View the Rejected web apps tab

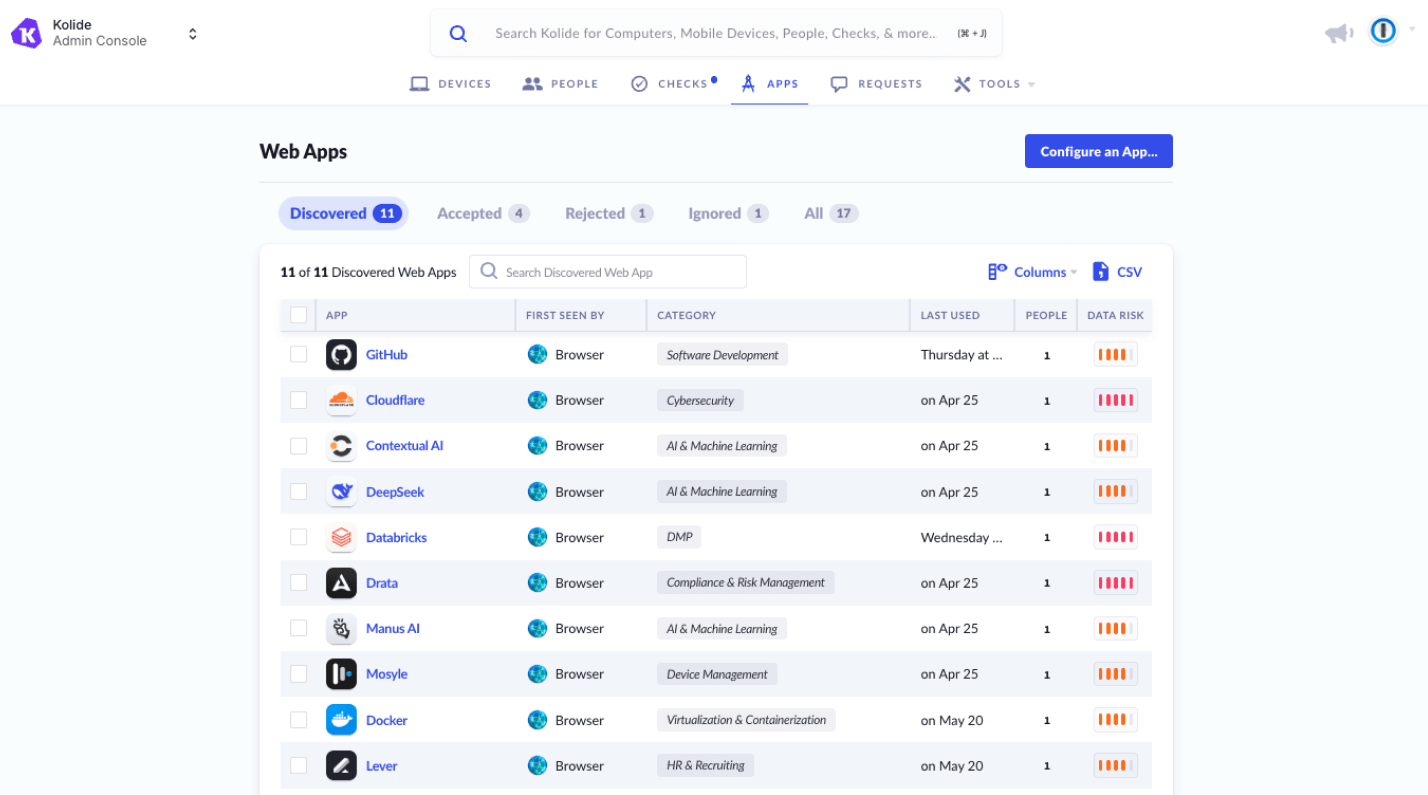click(606, 213)
